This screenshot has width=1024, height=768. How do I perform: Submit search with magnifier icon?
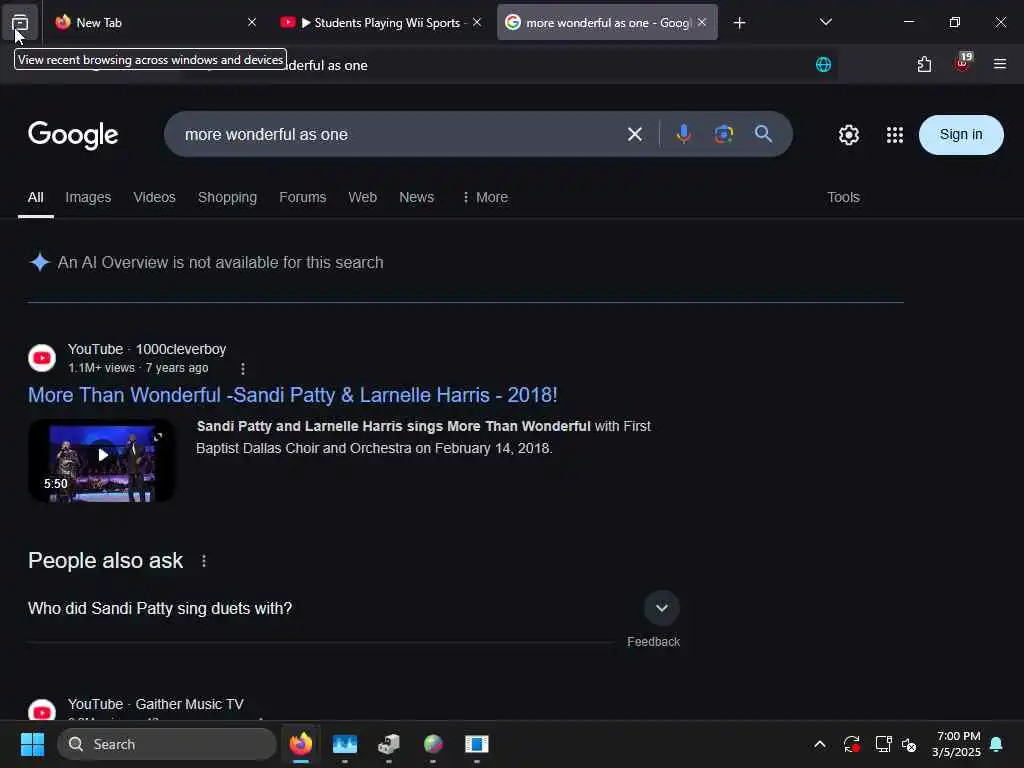(x=763, y=134)
